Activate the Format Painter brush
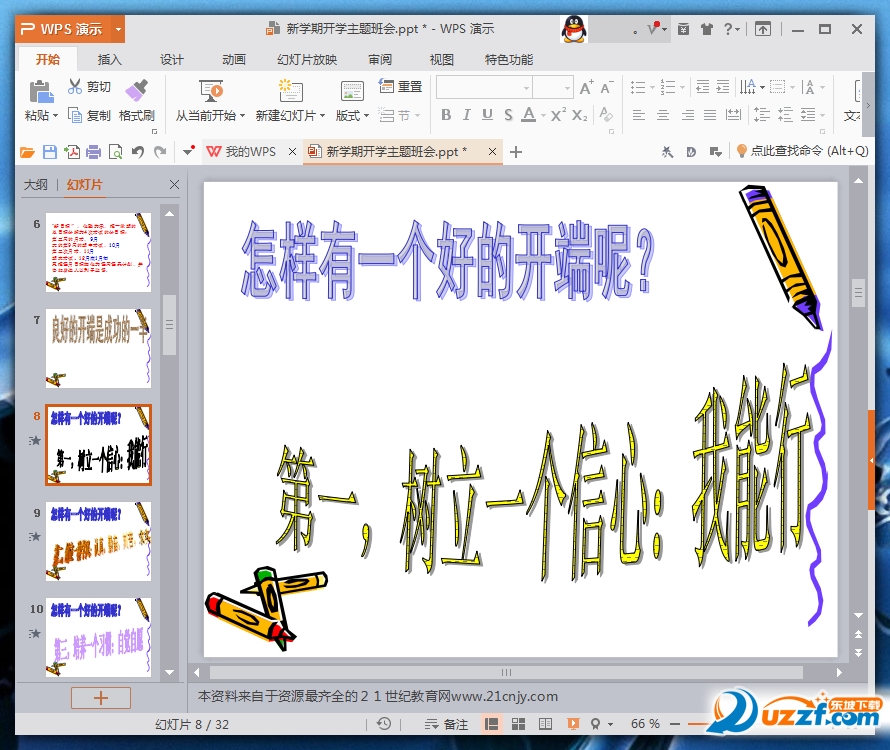The image size is (890, 750). click(x=136, y=90)
